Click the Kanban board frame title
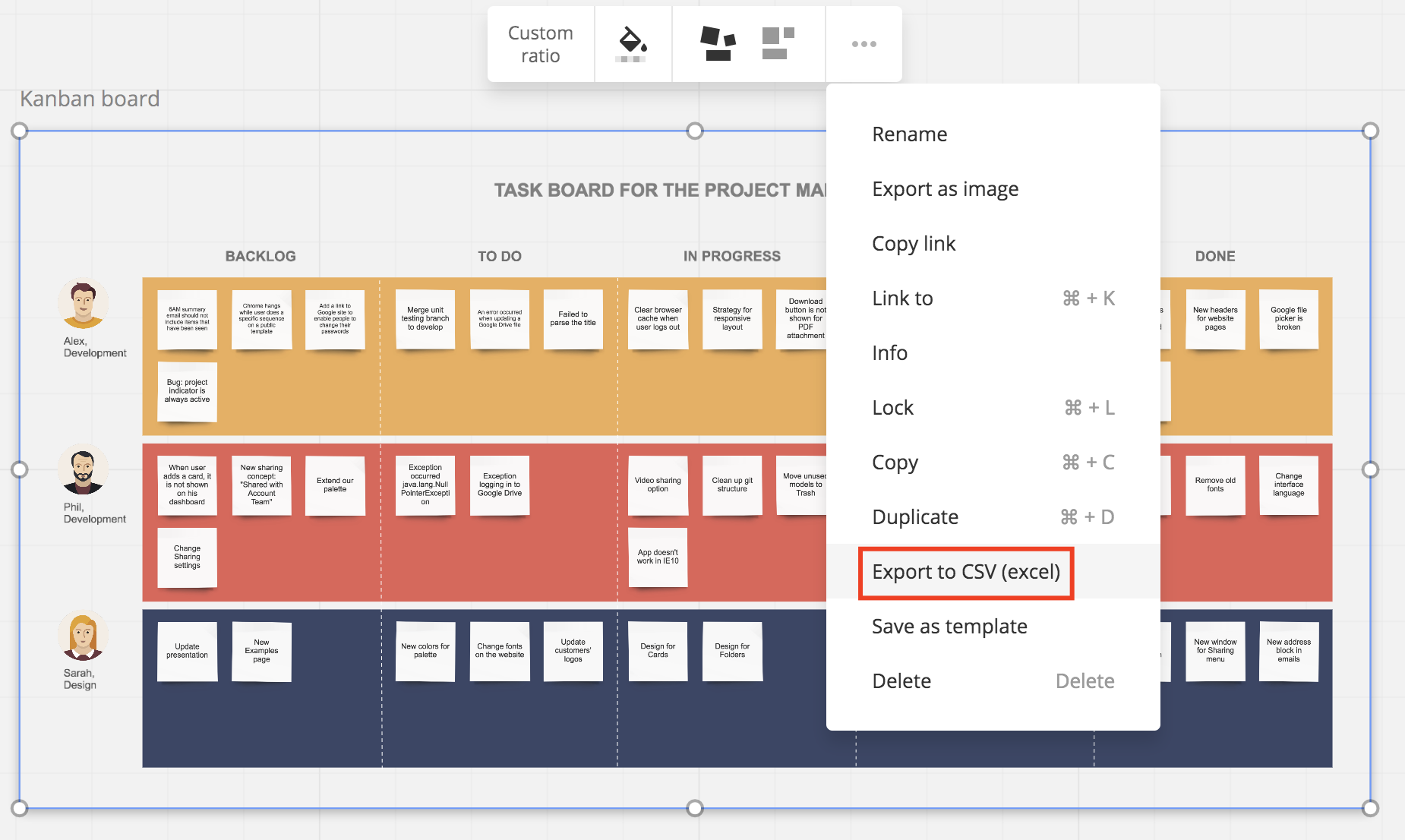The width and height of the screenshot is (1405, 840). coord(90,99)
